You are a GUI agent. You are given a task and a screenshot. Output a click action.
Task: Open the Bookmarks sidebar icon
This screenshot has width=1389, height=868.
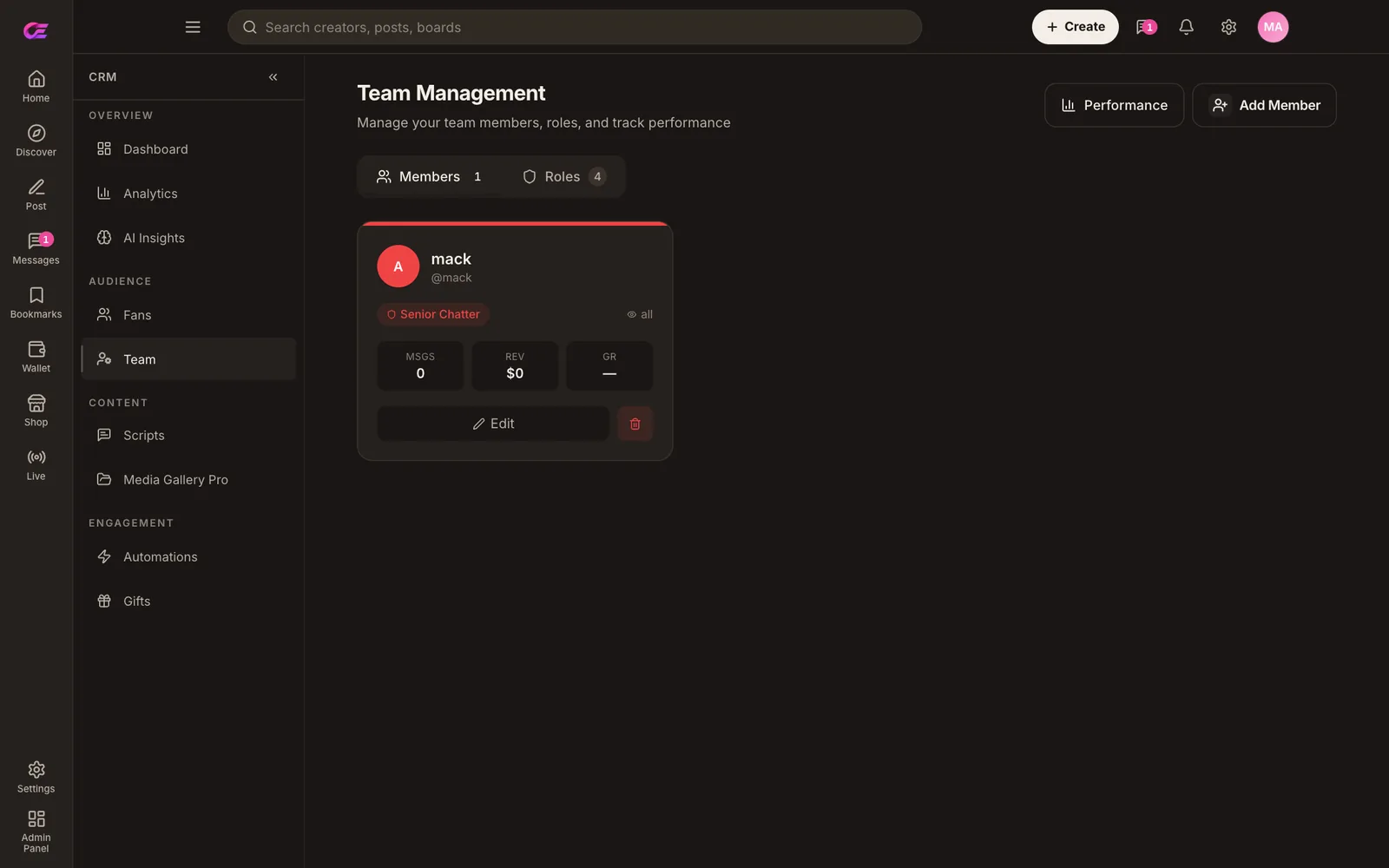36,302
